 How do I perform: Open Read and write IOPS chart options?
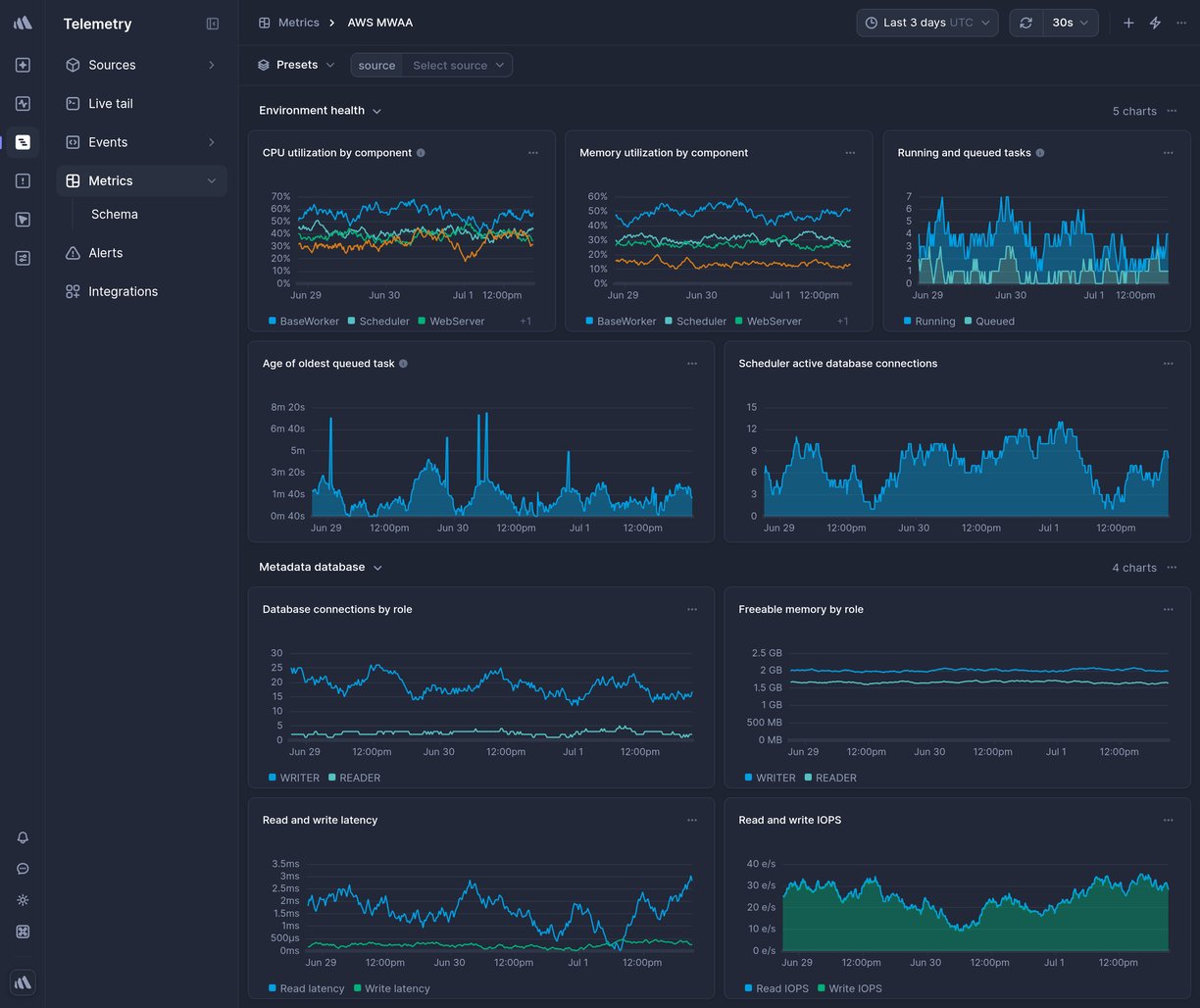pos(1169,820)
